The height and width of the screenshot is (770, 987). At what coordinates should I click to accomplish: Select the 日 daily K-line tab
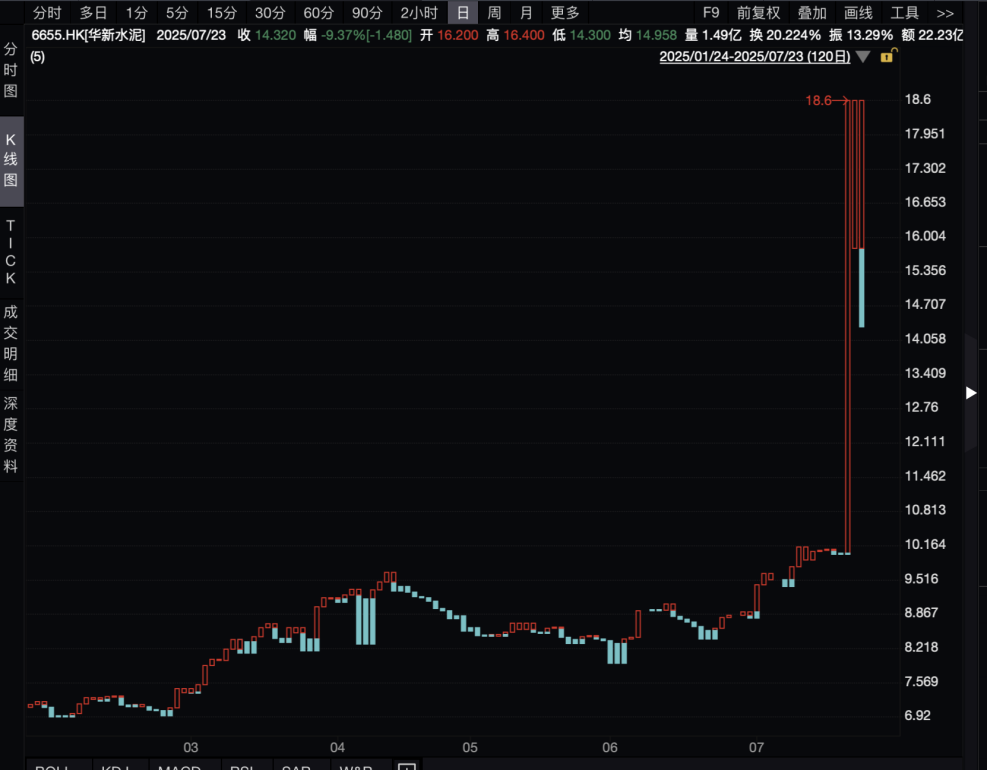463,13
